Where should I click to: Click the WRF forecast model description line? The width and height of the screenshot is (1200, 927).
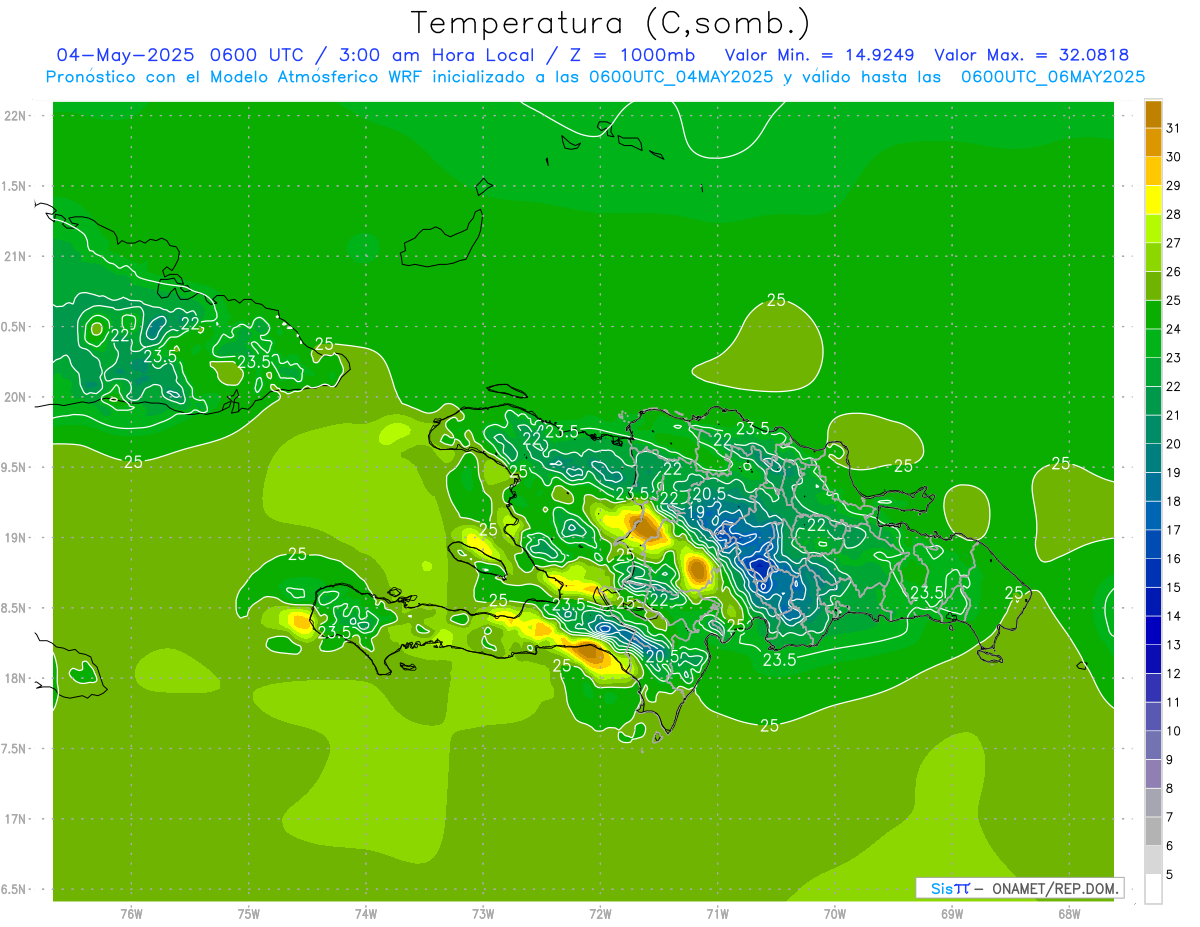point(595,76)
